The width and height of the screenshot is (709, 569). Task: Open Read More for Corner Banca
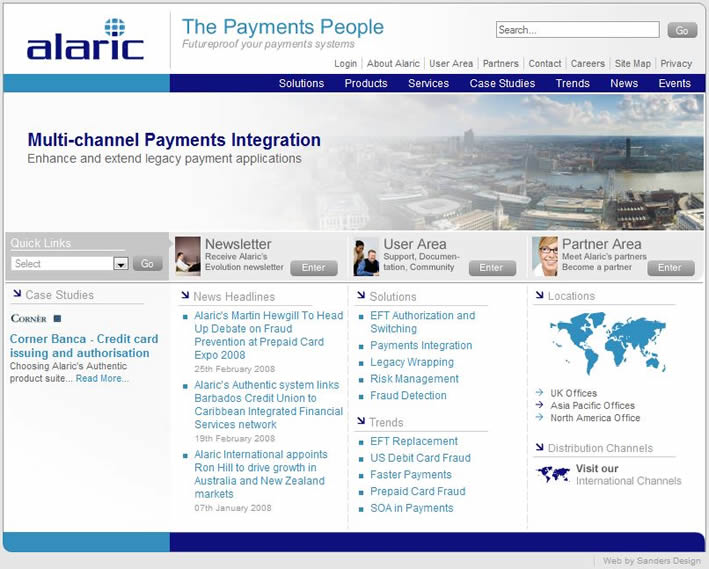102,379
